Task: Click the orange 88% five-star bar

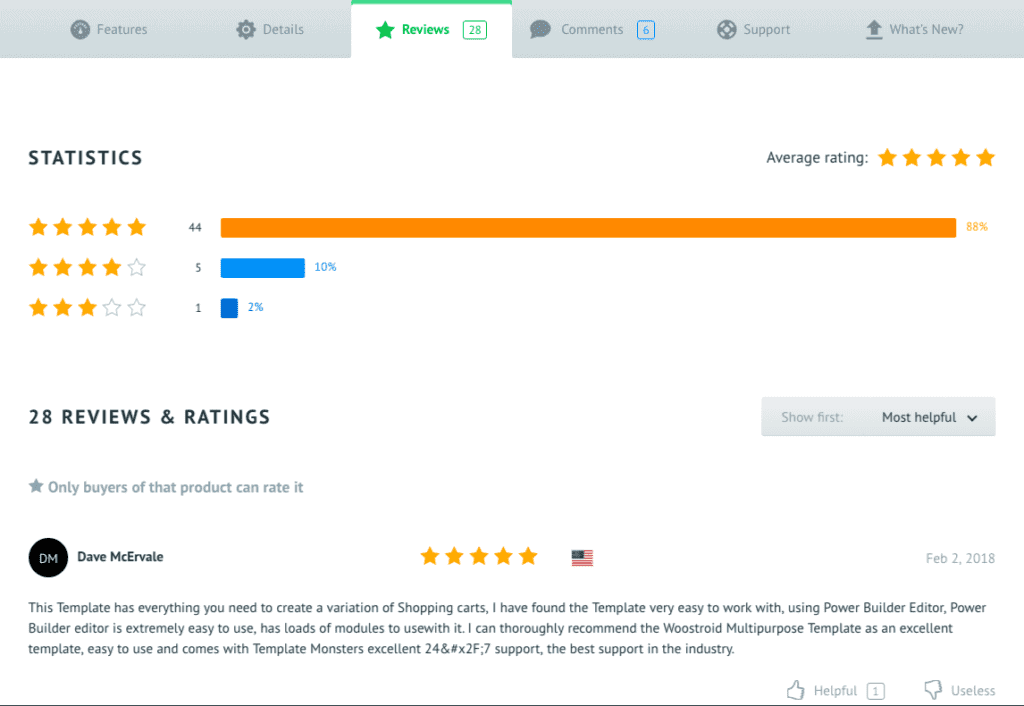Action: click(588, 227)
